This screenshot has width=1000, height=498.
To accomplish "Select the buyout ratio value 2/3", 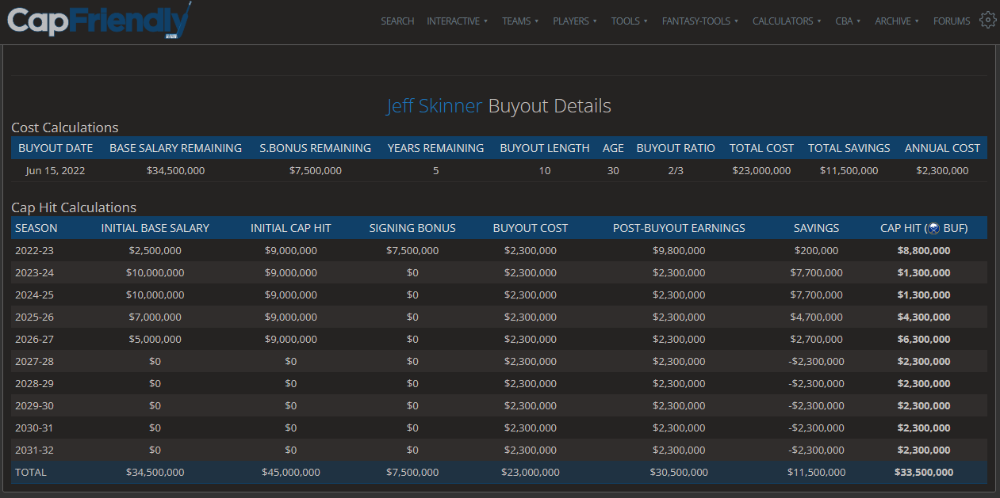I will (x=676, y=171).
